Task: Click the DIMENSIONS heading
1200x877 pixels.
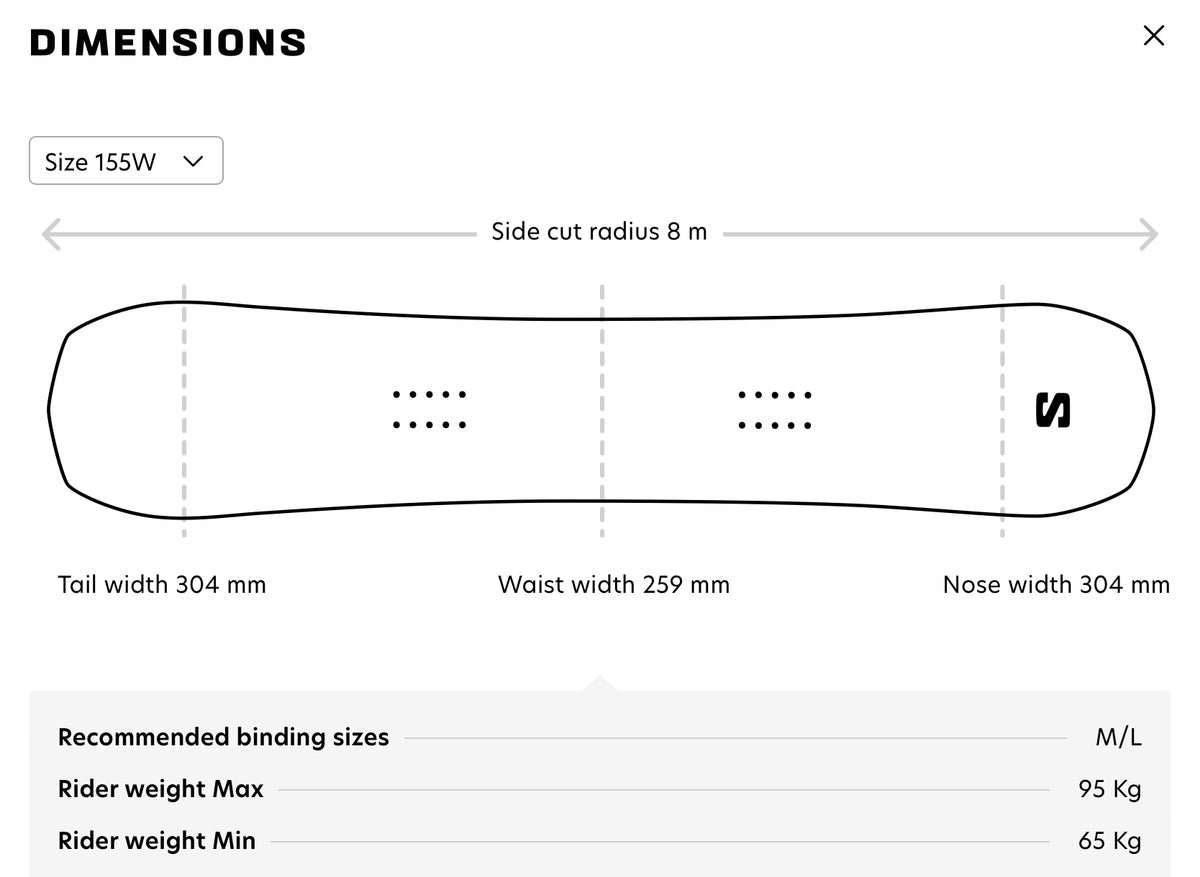Action: [168, 43]
